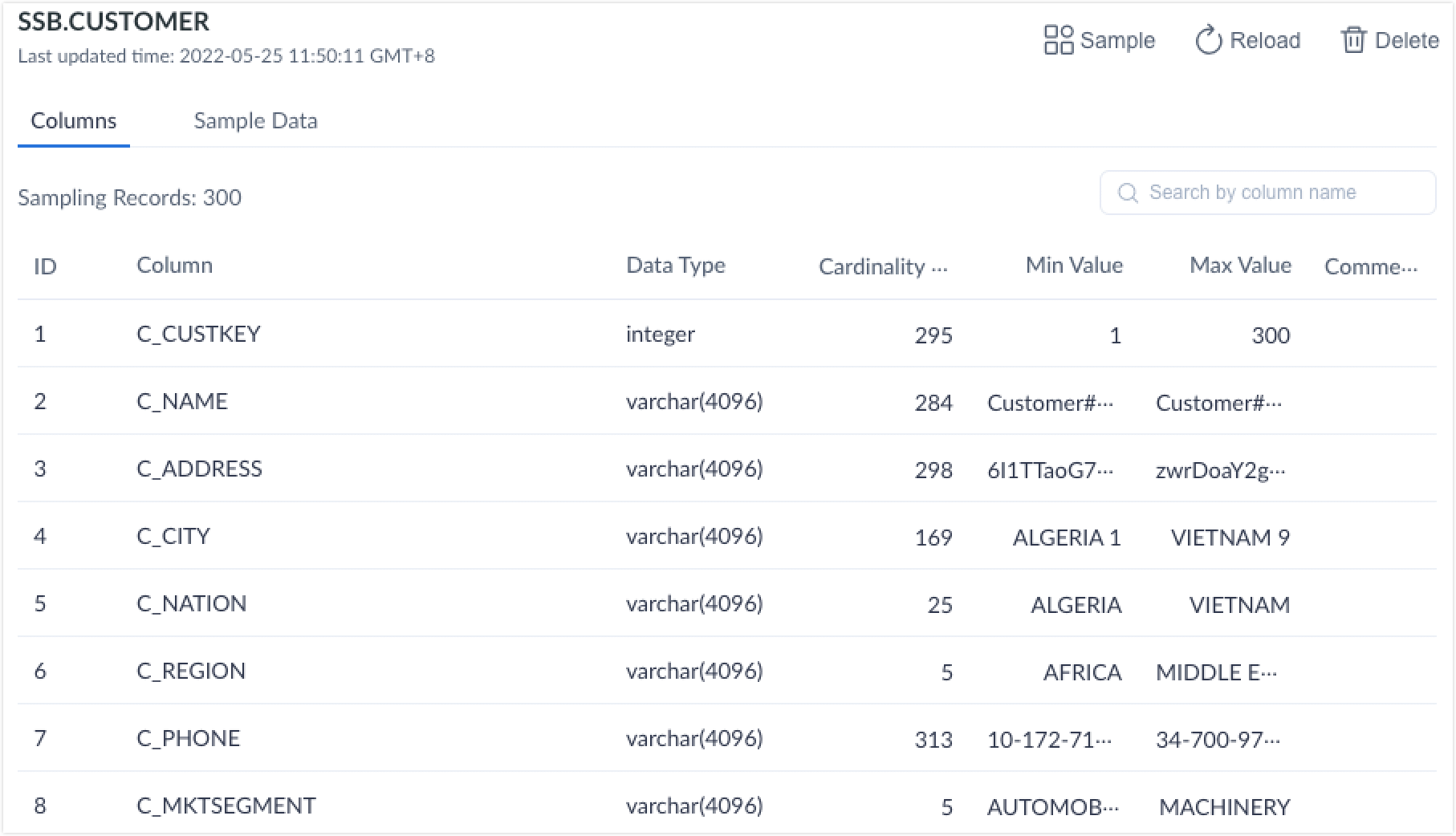This screenshot has height=836, width=1456.
Task: Click the C_NATION column name
Action: click(x=191, y=603)
